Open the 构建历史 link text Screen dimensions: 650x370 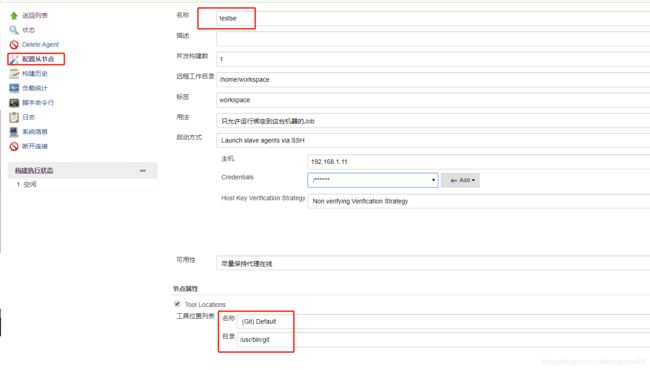(x=35, y=73)
